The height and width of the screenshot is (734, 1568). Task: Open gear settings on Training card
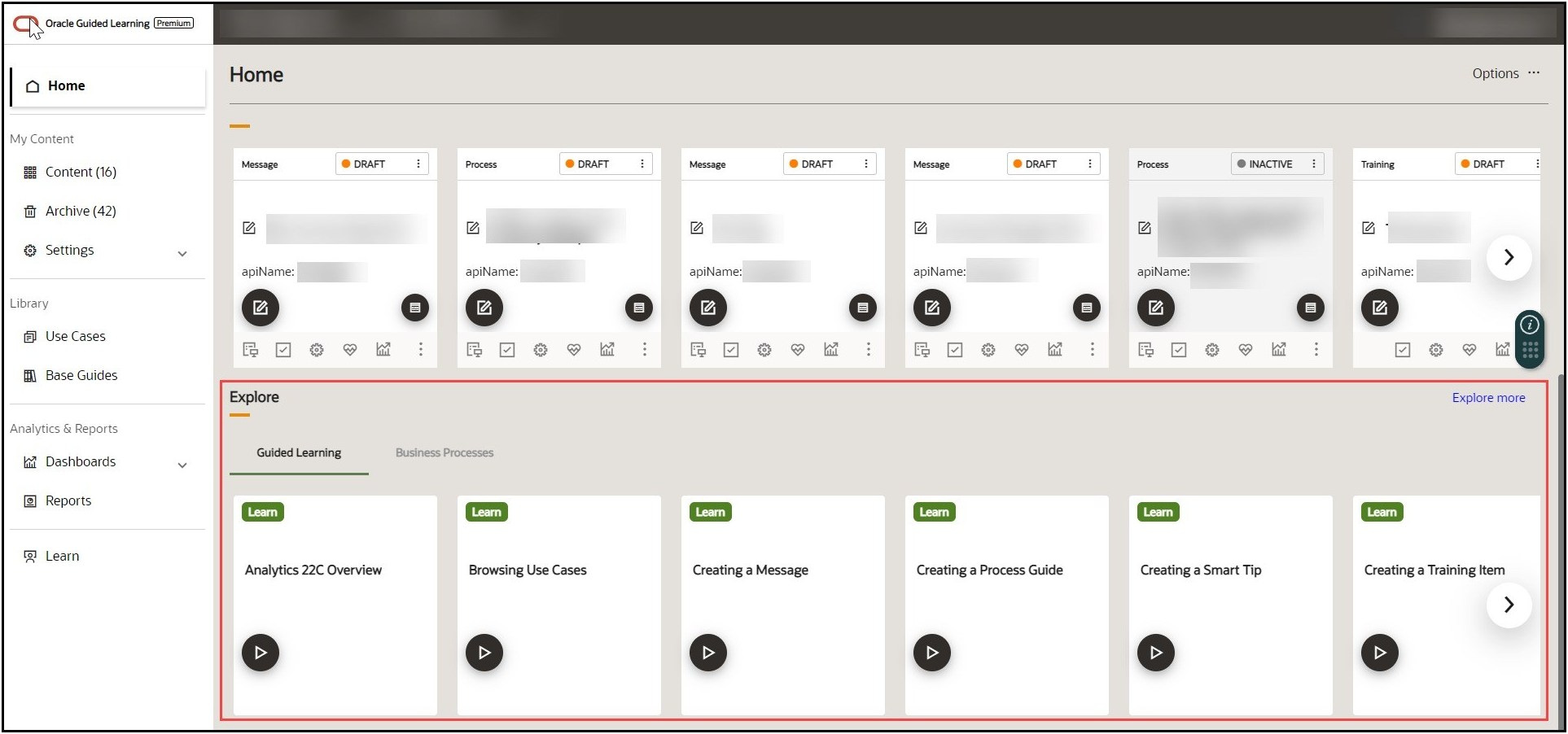pos(1436,350)
